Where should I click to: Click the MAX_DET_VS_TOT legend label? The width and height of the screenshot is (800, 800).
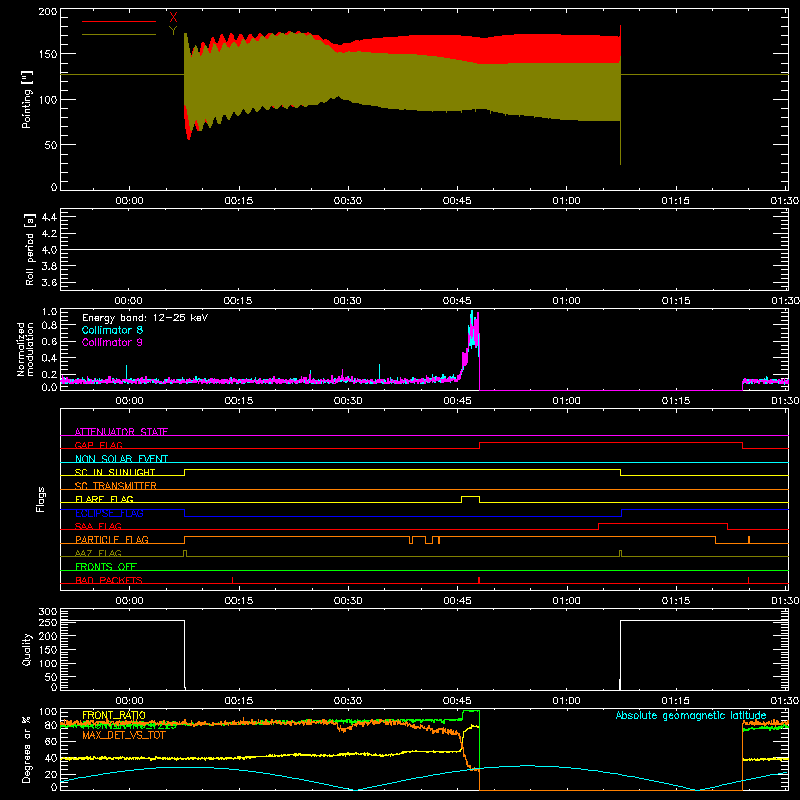124,735
